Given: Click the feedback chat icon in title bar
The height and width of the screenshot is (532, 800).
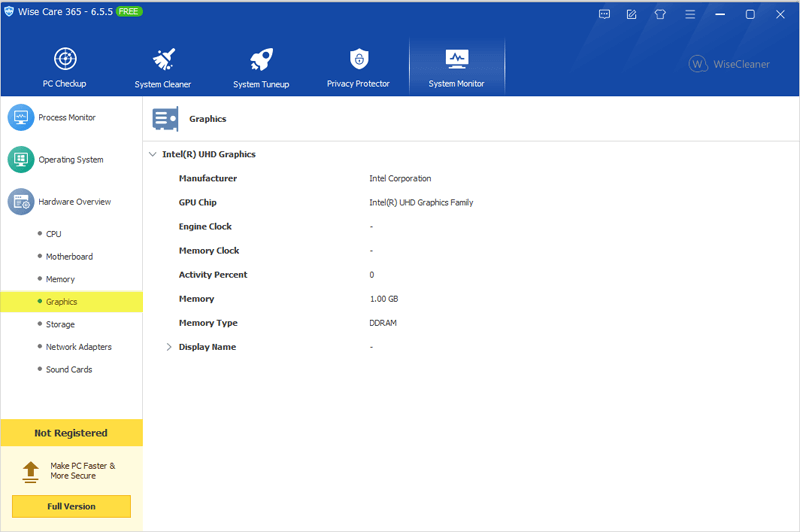Looking at the screenshot, I should 604,14.
